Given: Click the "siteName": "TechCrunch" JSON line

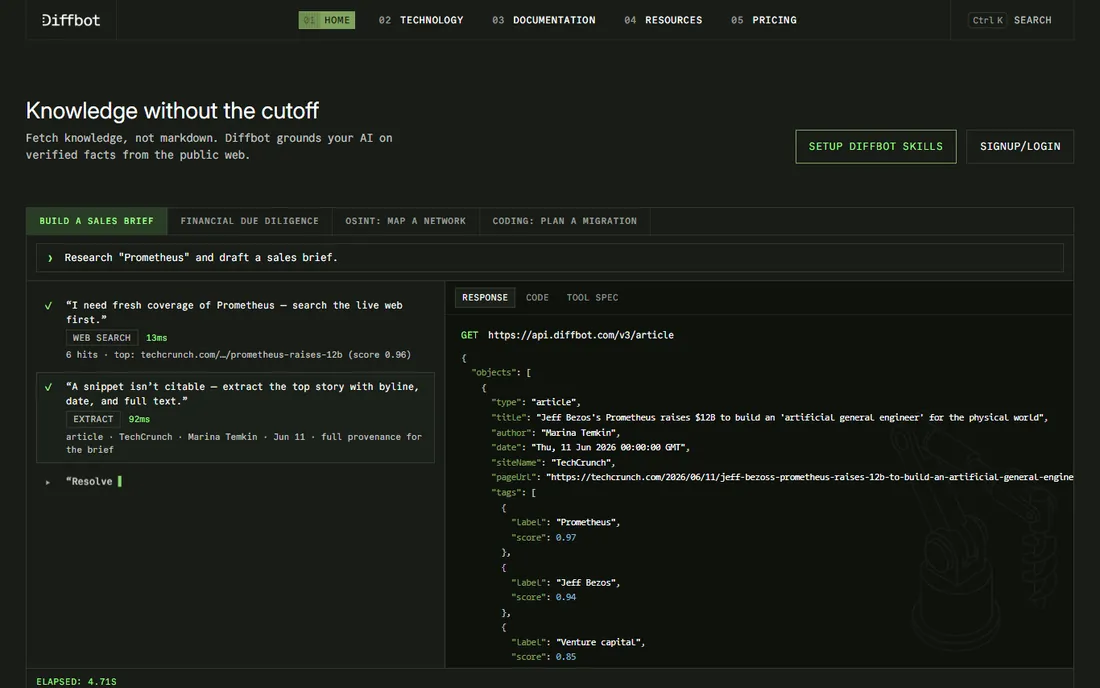Looking at the screenshot, I should [554, 463].
